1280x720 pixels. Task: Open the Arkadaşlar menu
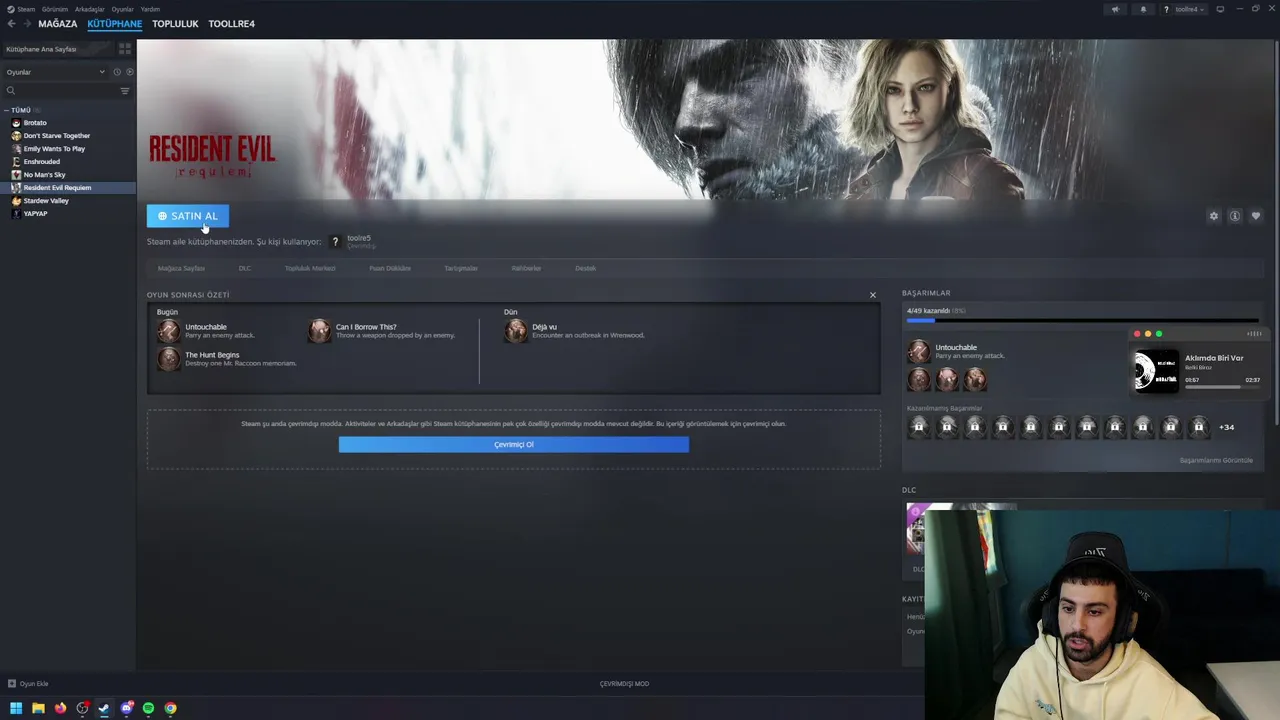click(x=89, y=9)
